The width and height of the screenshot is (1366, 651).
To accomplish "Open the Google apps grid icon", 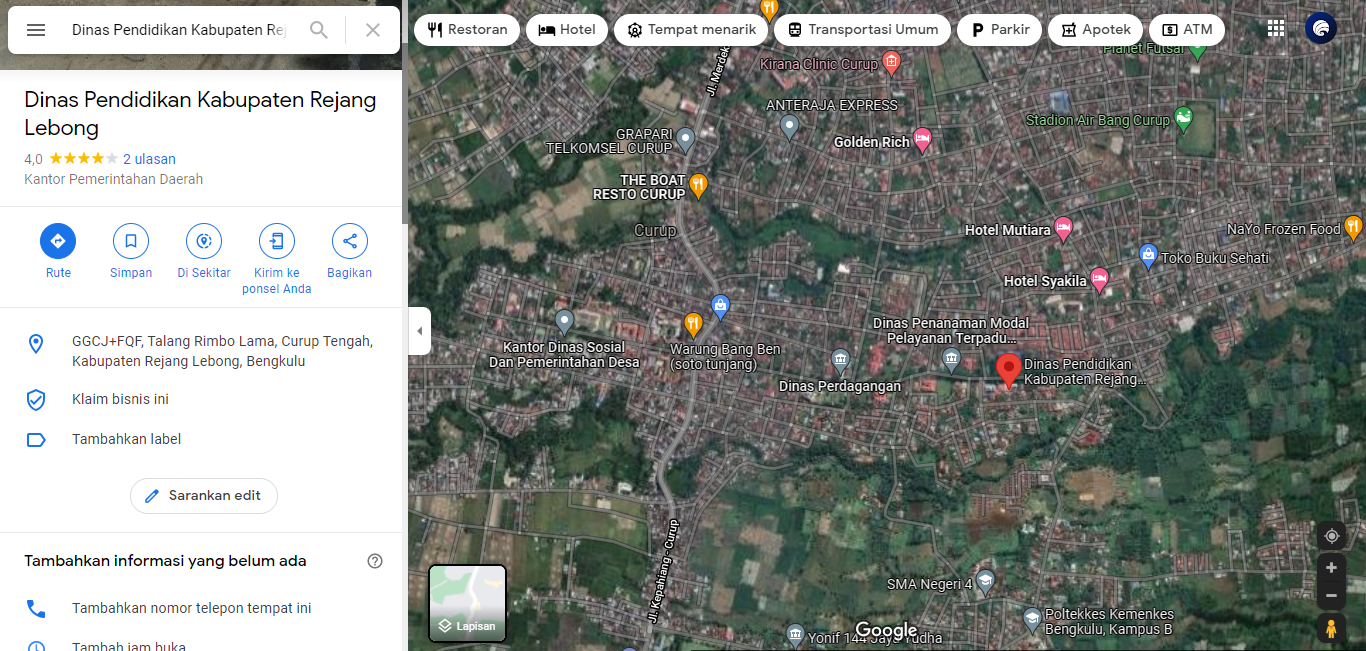I will [x=1276, y=28].
